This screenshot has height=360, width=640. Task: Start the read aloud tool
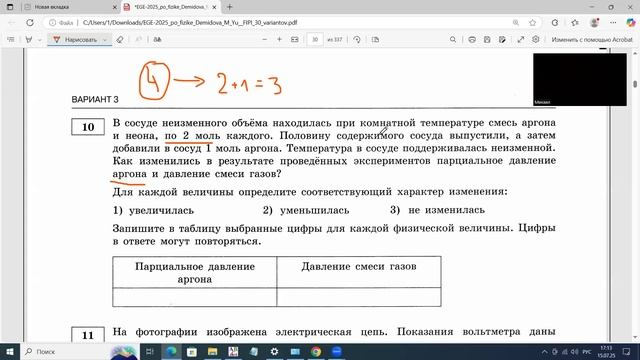click(x=157, y=40)
